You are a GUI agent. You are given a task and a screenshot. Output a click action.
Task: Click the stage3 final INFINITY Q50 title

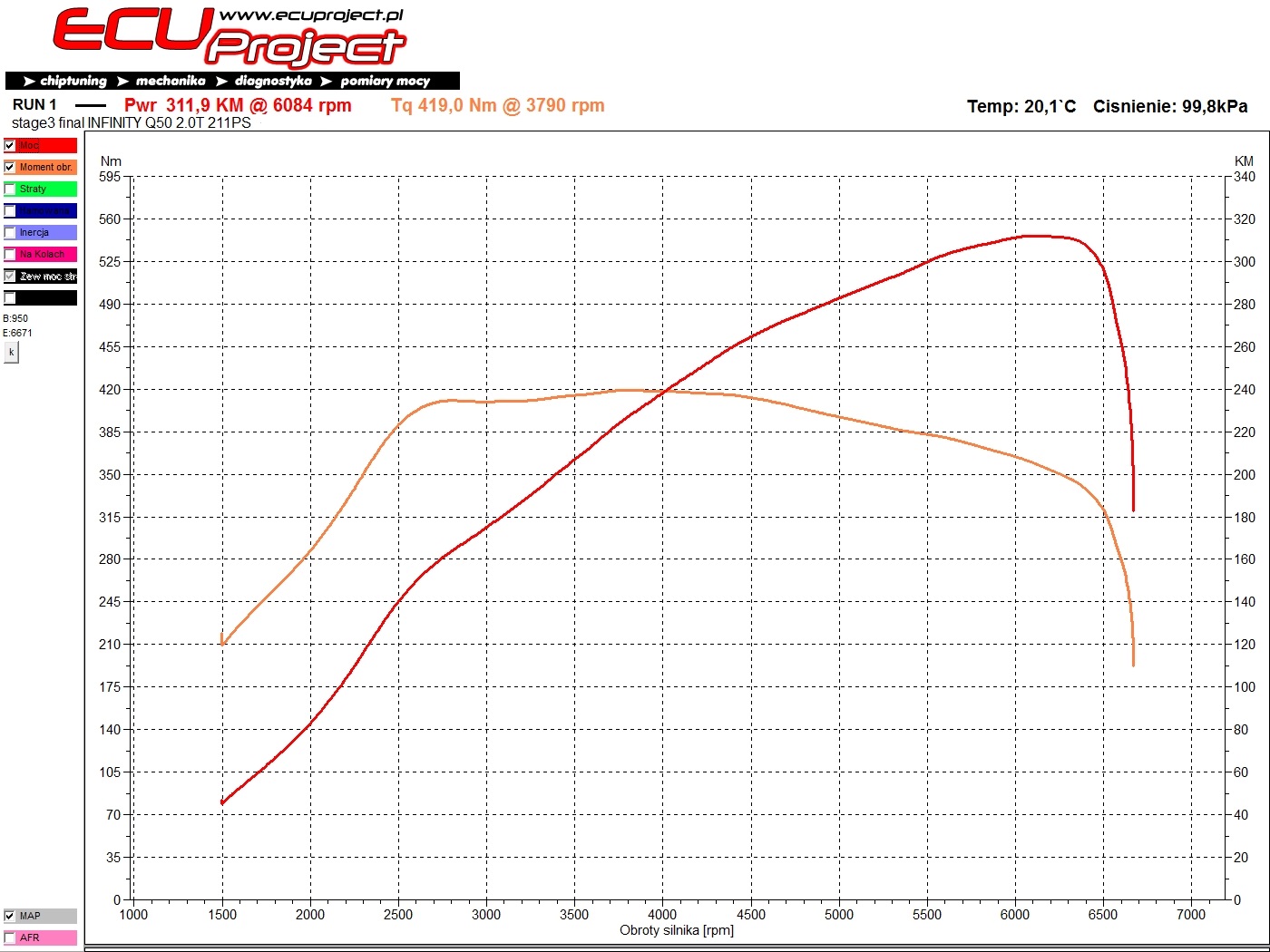132,122
